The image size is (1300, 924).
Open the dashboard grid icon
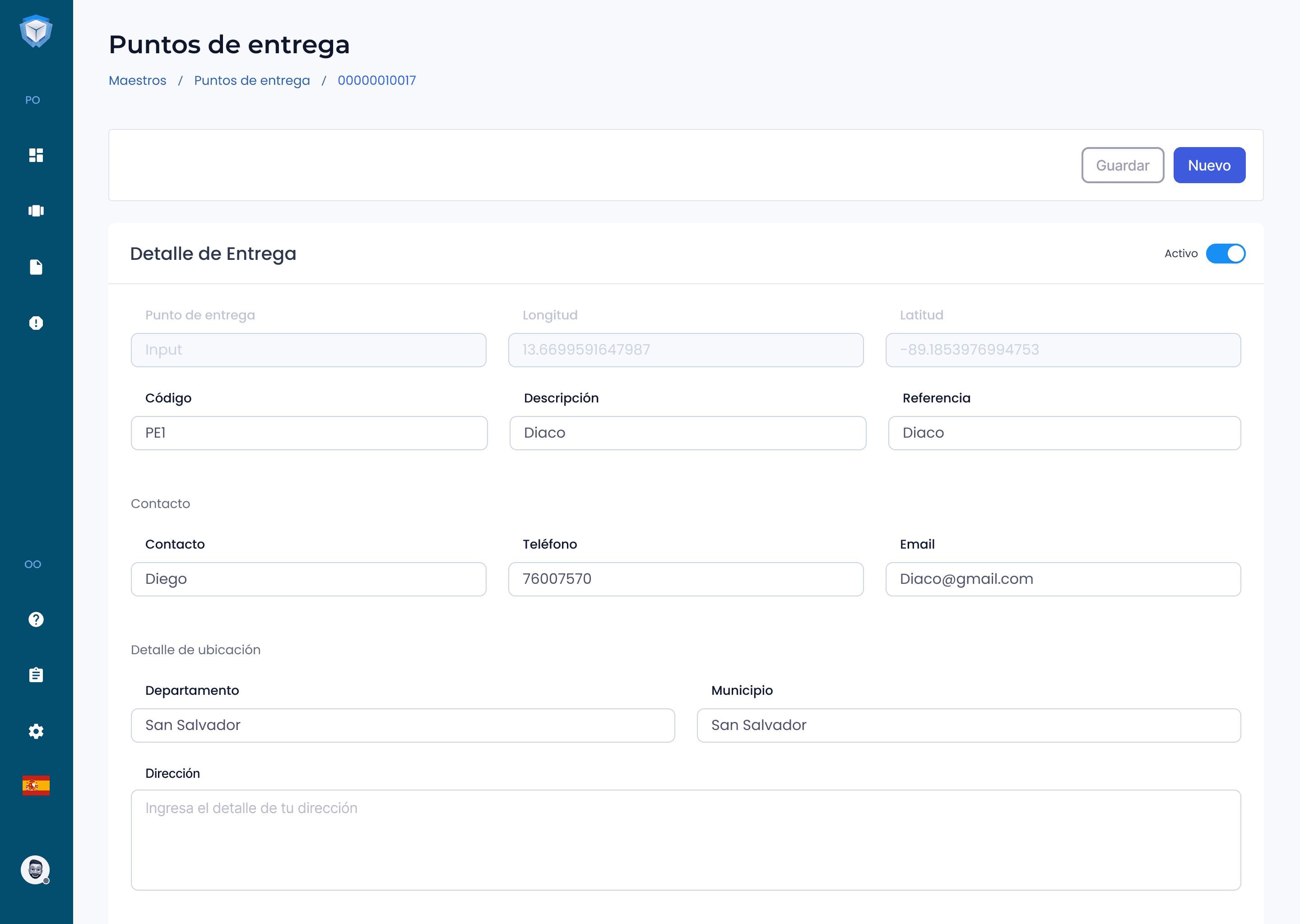pyautogui.click(x=36, y=155)
